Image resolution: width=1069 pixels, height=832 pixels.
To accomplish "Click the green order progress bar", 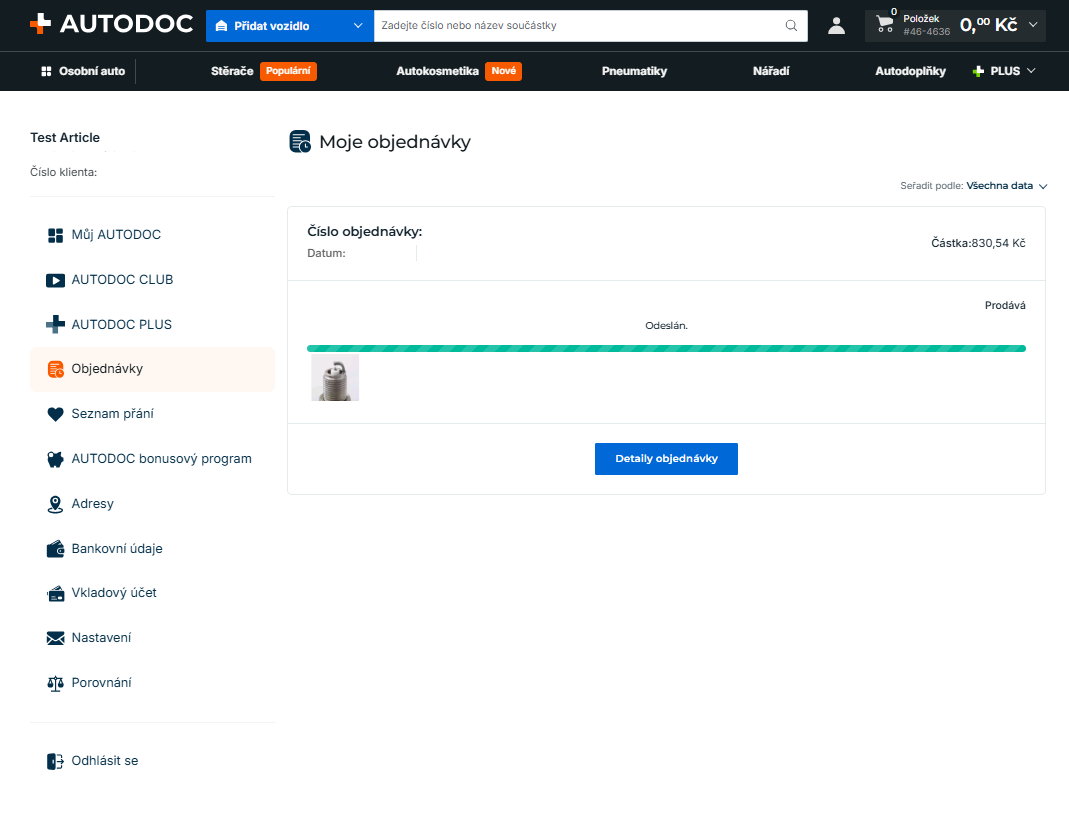I will coord(666,348).
